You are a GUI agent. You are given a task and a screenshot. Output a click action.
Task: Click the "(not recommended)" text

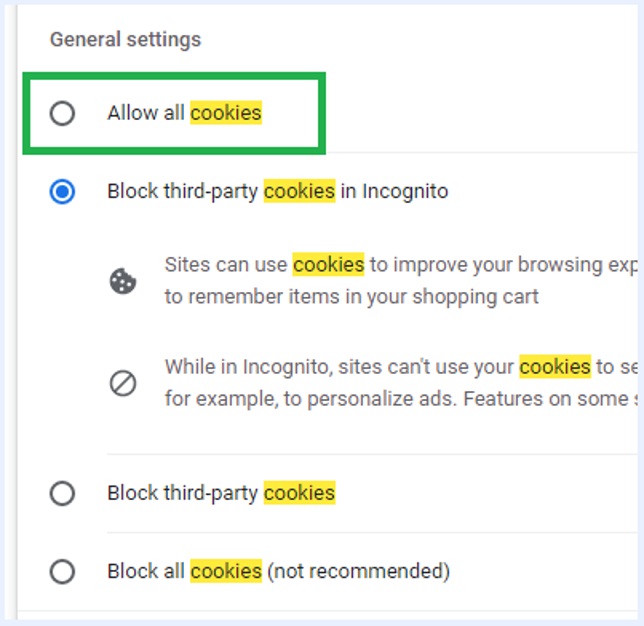pos(358,572)
